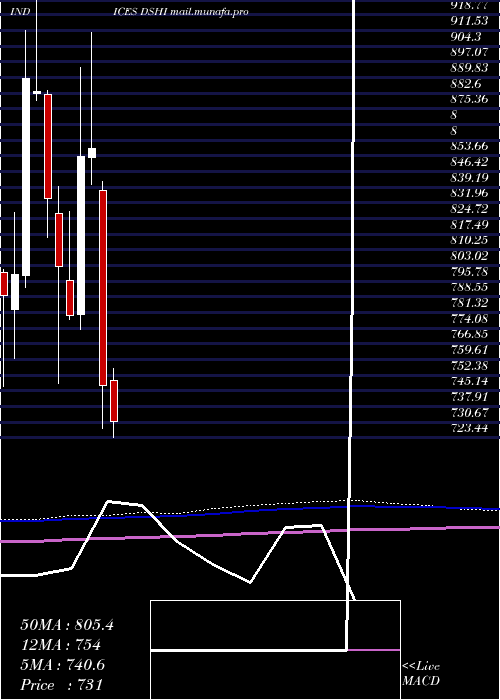Click the mail.munafa.pro chart title text
Viewport: 500px width, 700px height.
pyautogui.click(x=209, y=12)
